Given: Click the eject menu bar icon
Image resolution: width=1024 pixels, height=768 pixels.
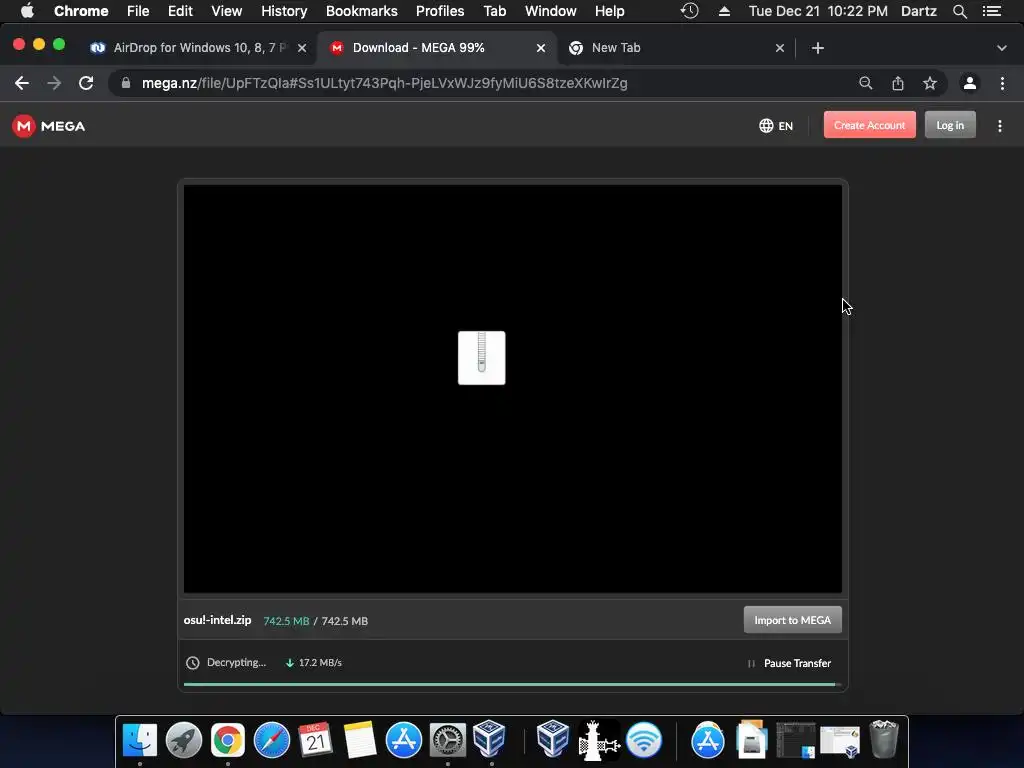Looking at the screenshot, I should 724,11.
